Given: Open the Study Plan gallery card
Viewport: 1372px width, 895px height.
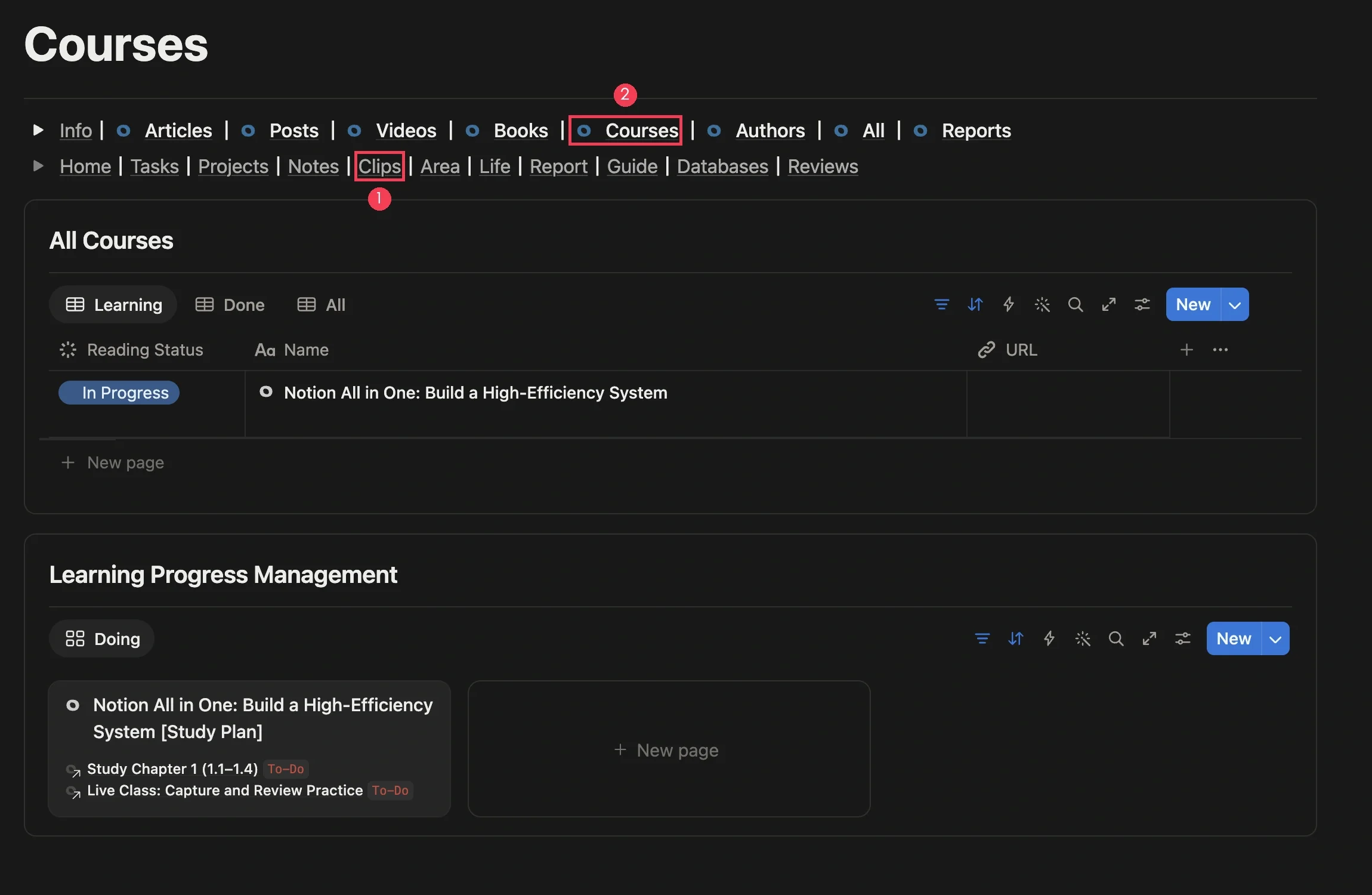Looking at the screenshot, I should pyautogui.click(x=249, y=749).
